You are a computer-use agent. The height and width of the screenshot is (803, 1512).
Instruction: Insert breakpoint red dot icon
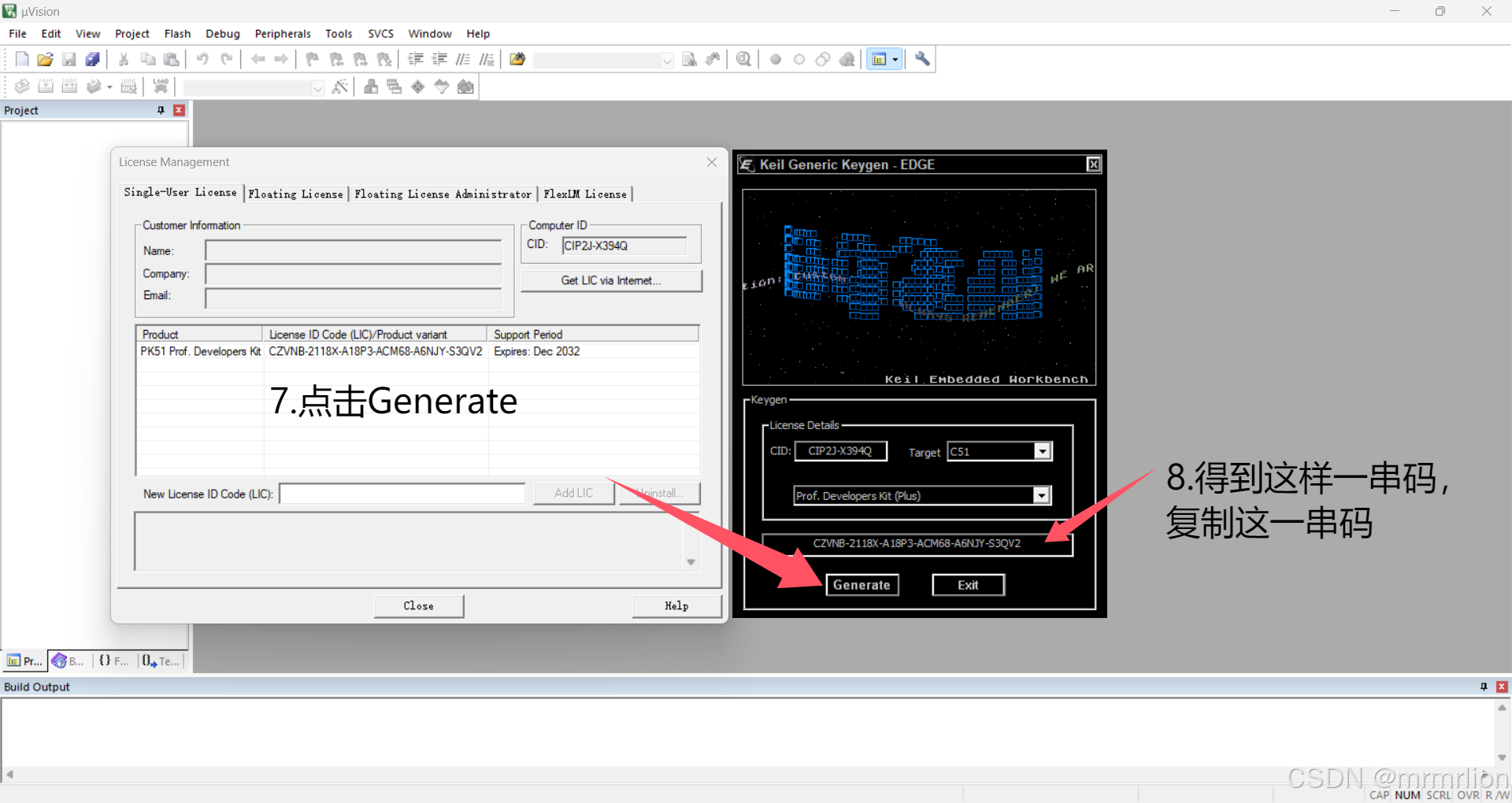(776, 59)
